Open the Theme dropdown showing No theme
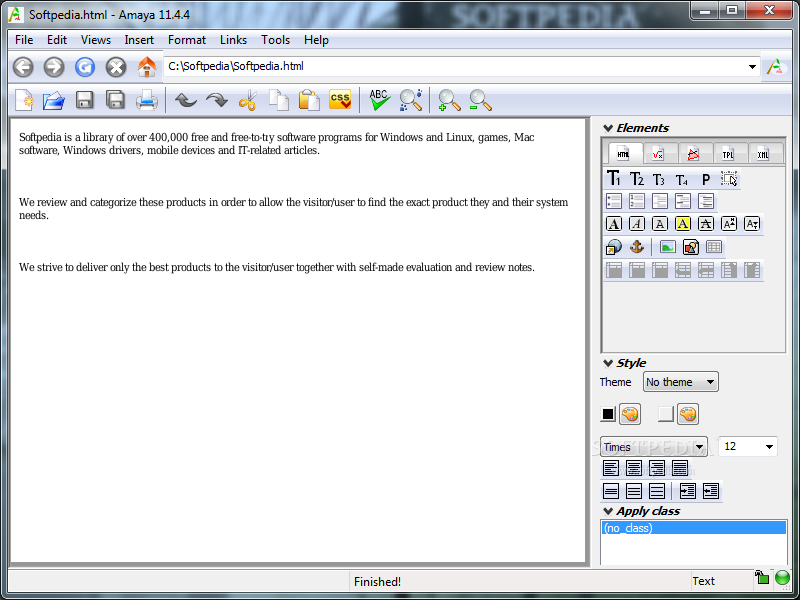 click(x=681, y=382)
